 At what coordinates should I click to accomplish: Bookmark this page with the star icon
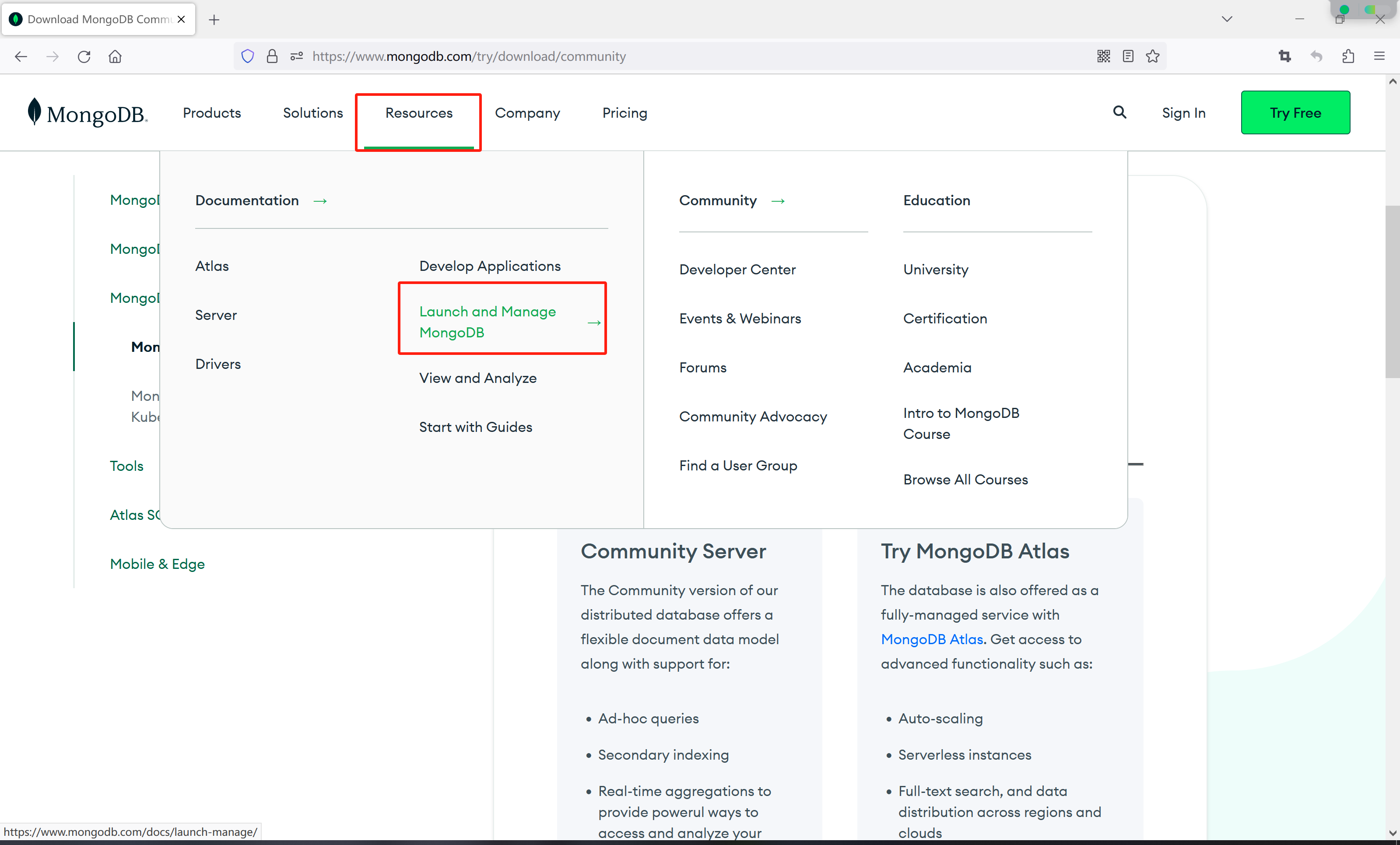coord(1153,56)
